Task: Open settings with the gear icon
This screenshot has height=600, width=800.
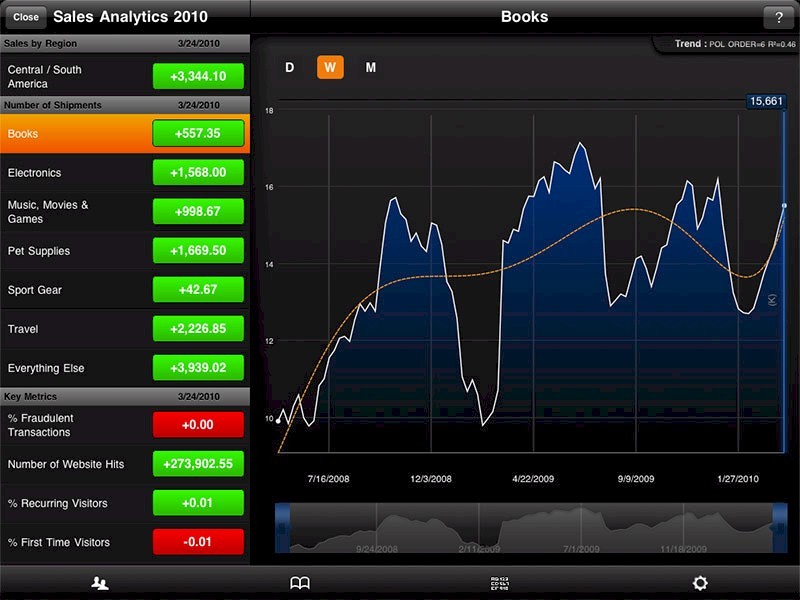Action: [x=700, y=583]
